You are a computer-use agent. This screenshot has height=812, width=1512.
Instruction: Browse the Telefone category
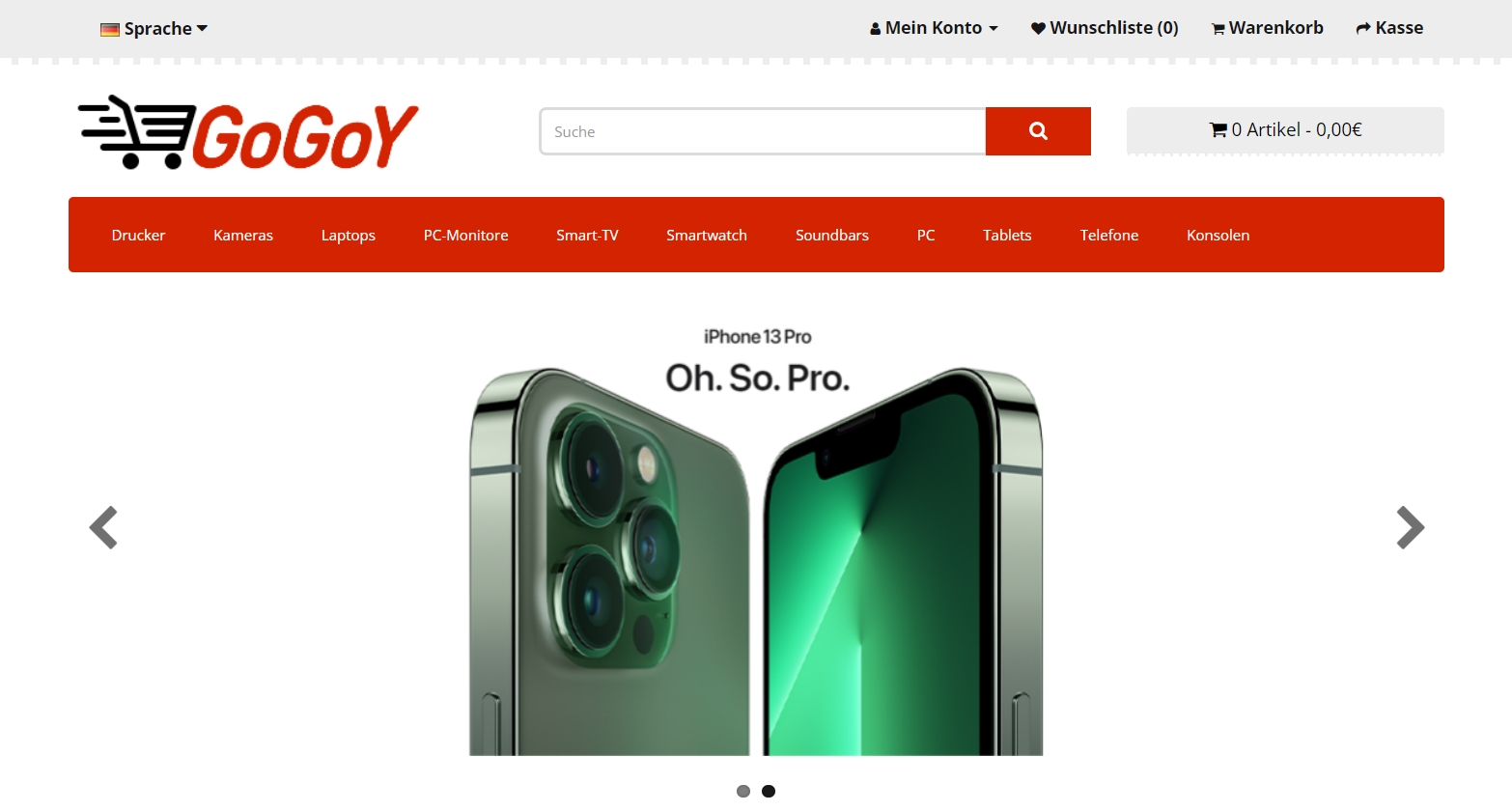point(1109,235)
